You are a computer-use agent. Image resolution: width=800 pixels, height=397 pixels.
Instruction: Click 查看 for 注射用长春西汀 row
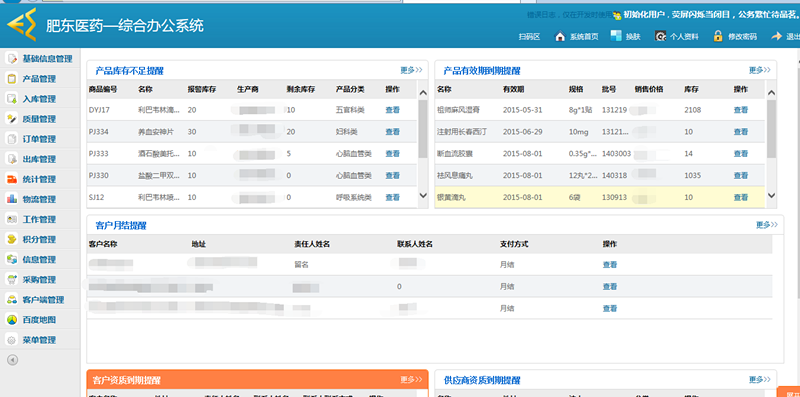[741, 132]
